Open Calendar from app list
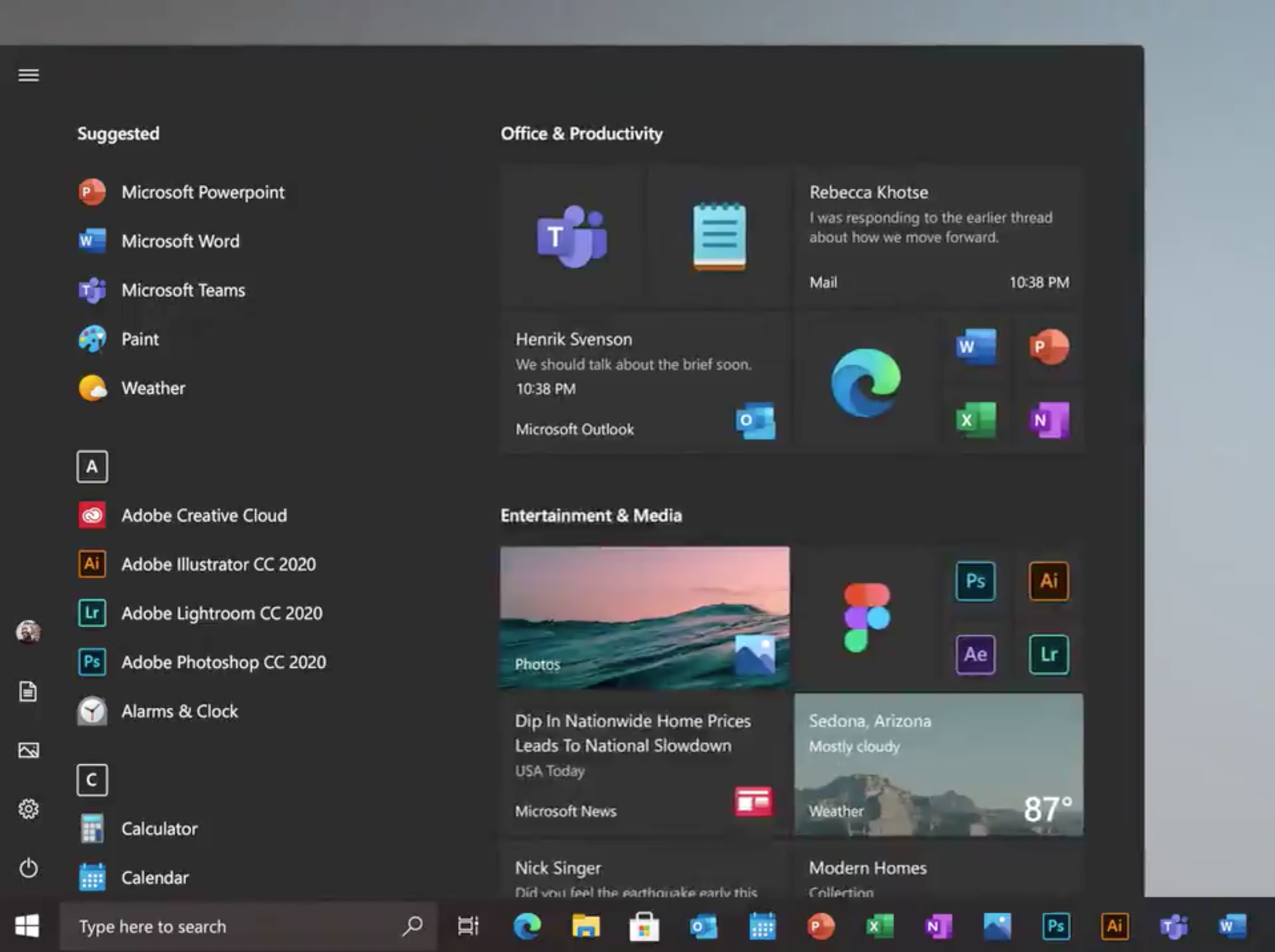 tap(133, 878)
